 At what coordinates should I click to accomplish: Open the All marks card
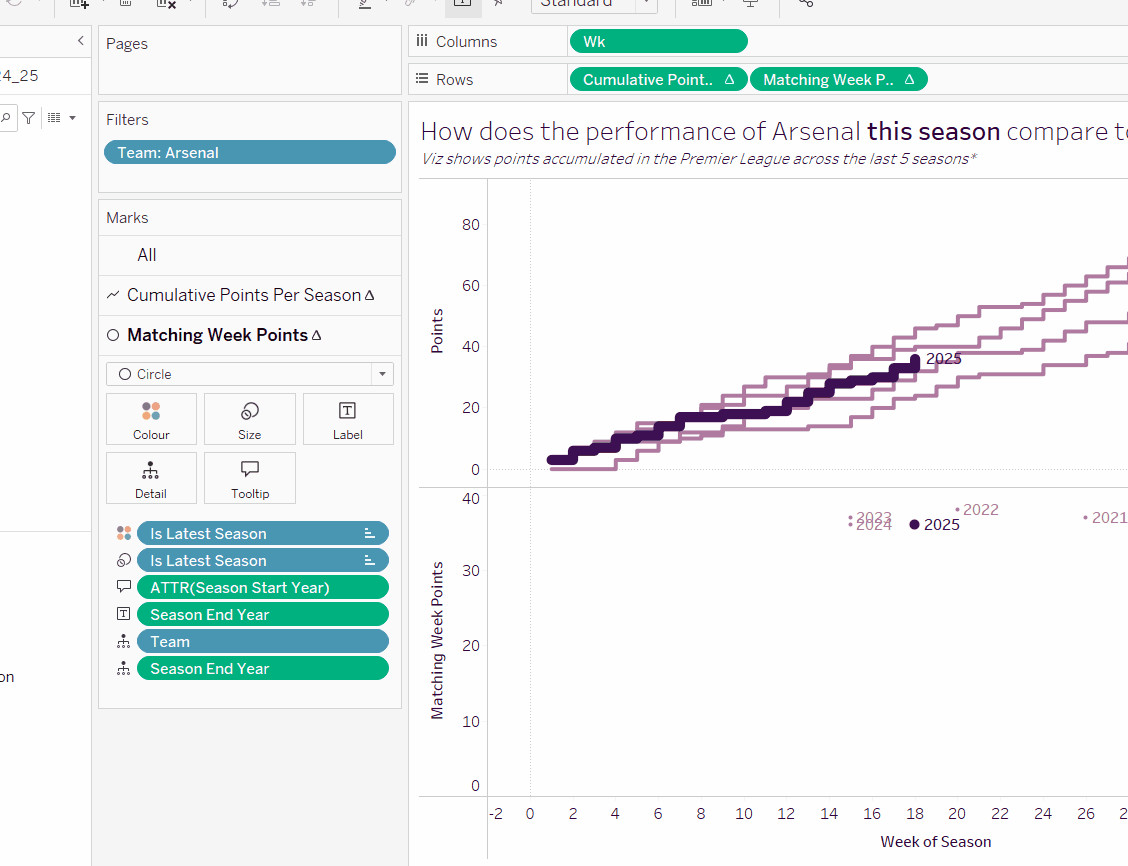pos(250,255)
